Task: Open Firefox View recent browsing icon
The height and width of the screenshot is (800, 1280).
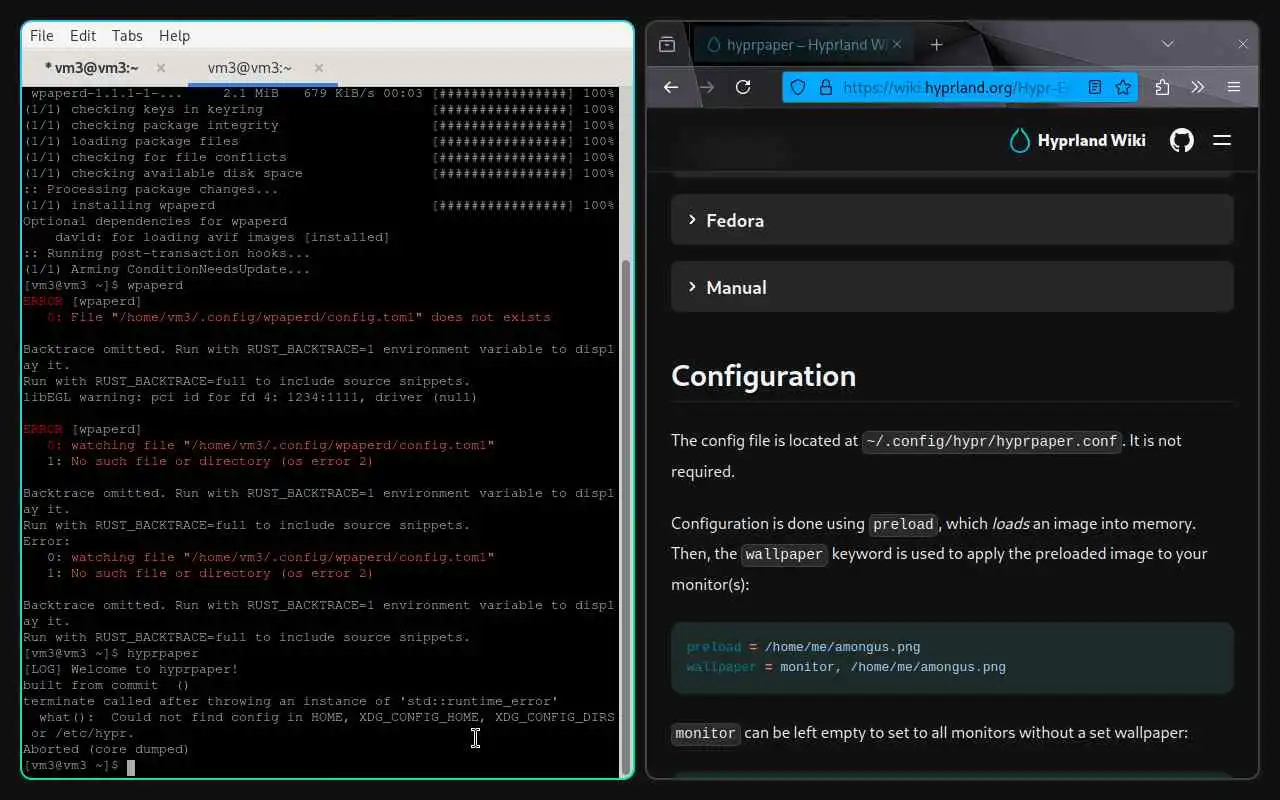Action: click(667, 44)
